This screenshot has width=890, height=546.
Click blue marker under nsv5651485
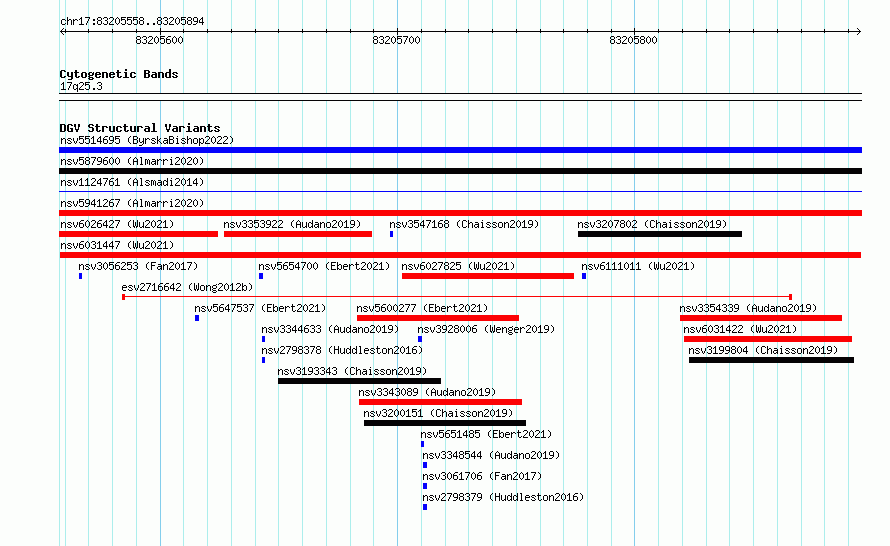pos(422,444)
